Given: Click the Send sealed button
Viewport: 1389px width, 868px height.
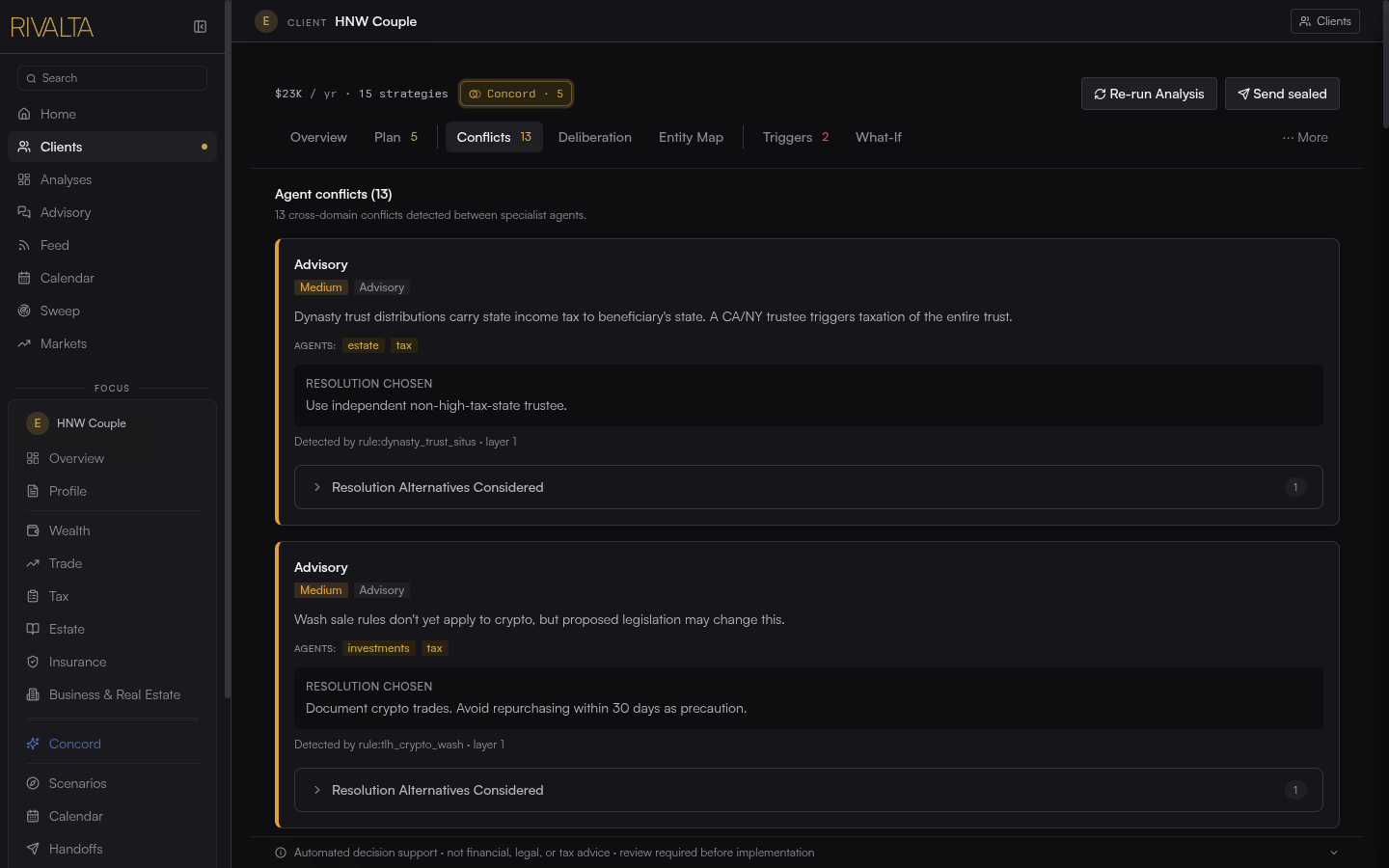Looking at the screenshot, I should (x=1282, y=94).
